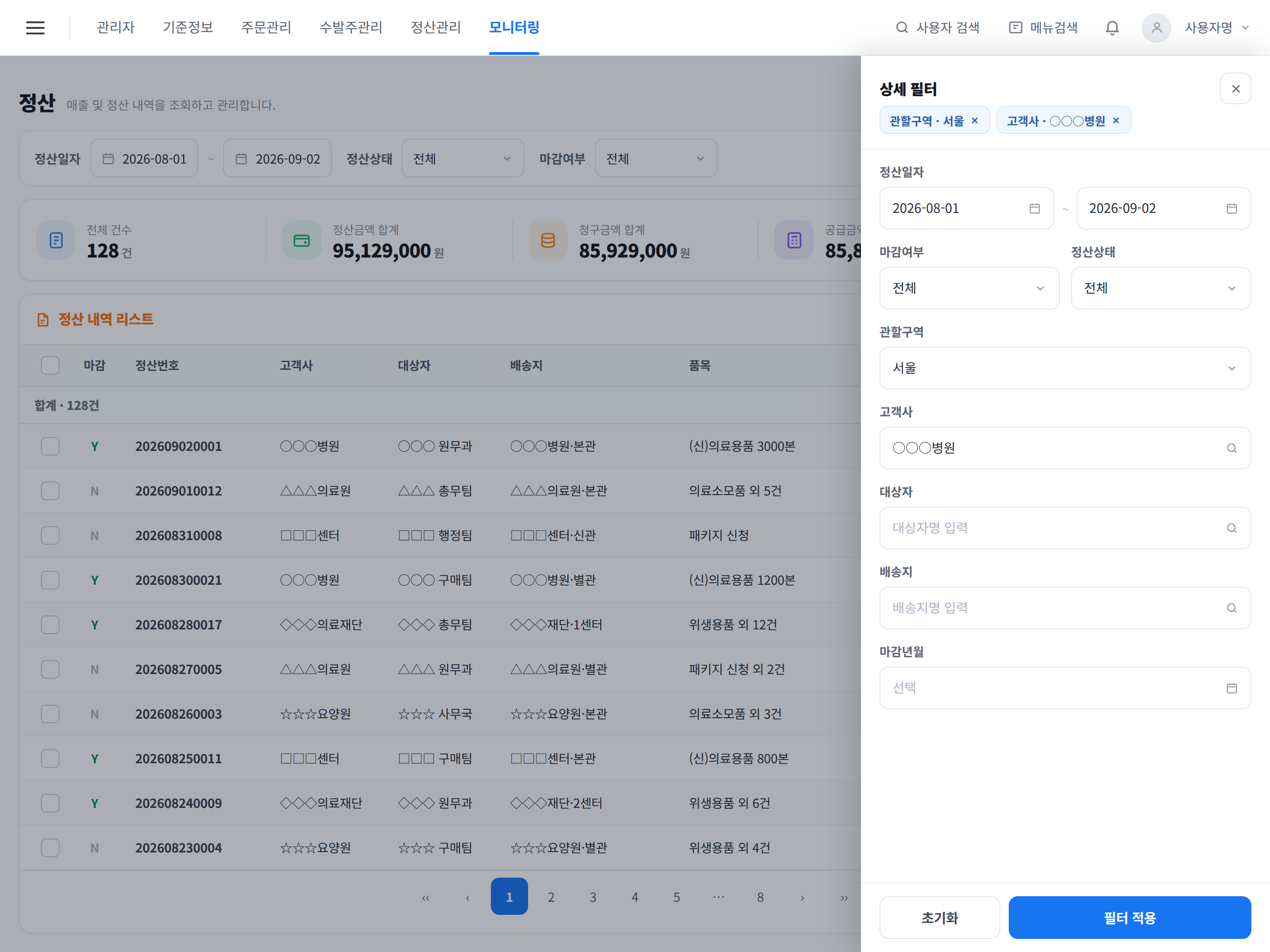Jump to the last page arrow
Viewport: 1270px width, 952px height.
click(844, 897)
